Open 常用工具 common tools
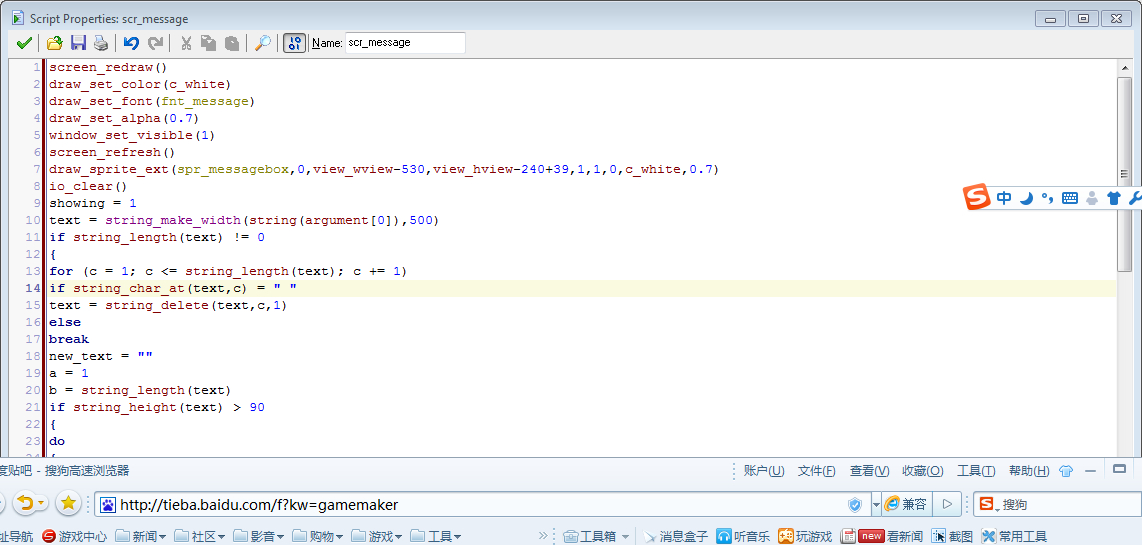Screen dimensions: 1142x545 pyautogui.click(x=1015, y=537)
